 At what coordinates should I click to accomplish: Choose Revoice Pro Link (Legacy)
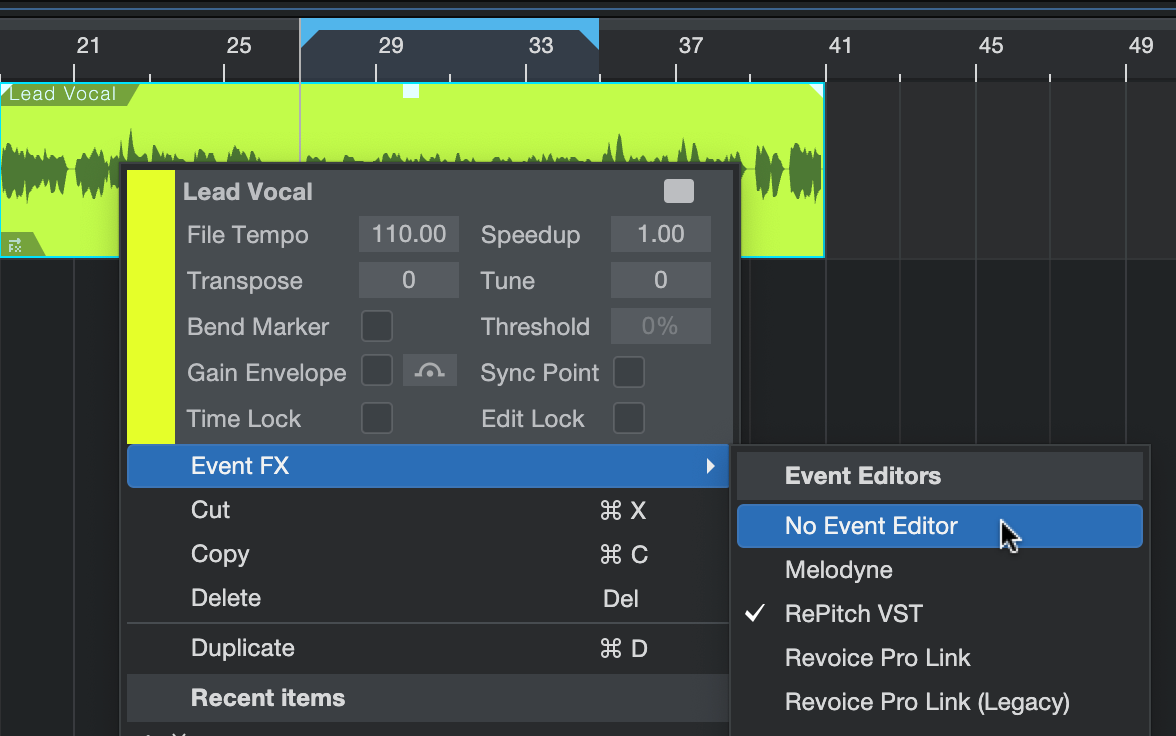pyautogui.click(x=927, y=702)
